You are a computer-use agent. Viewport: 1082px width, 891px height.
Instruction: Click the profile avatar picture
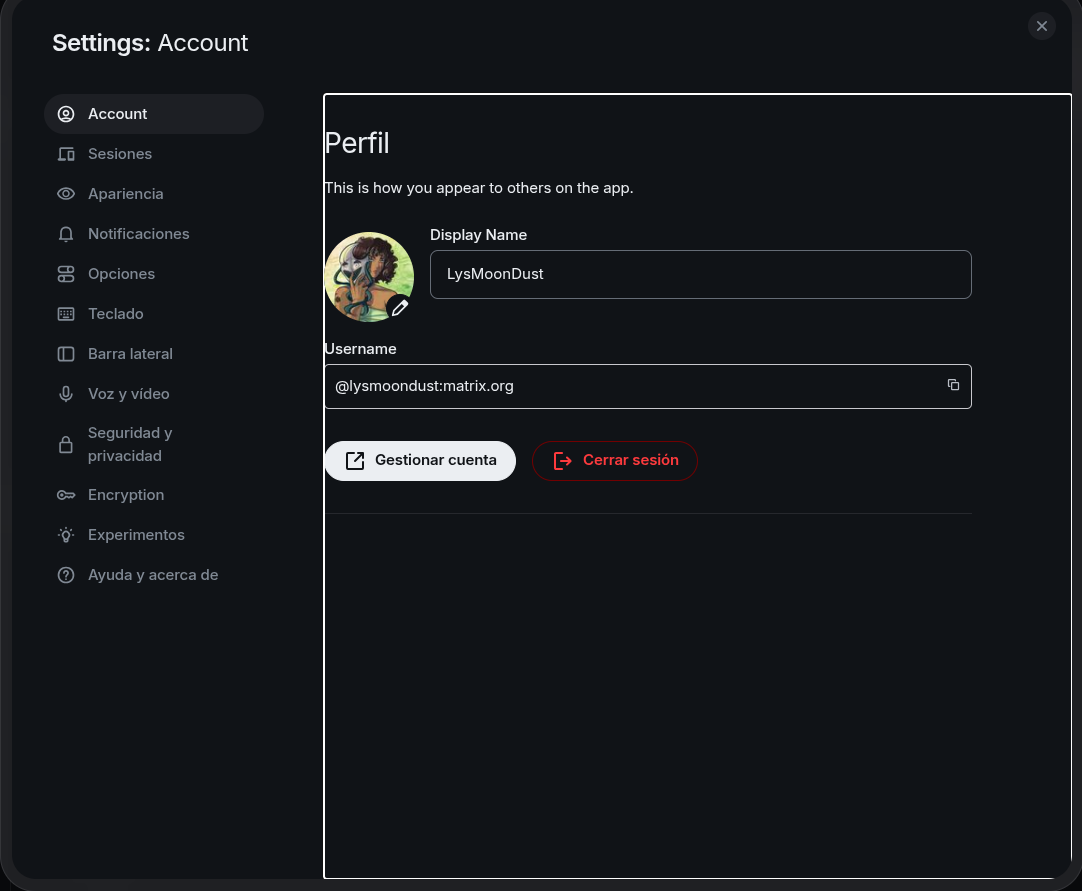(x=367, y=275)
